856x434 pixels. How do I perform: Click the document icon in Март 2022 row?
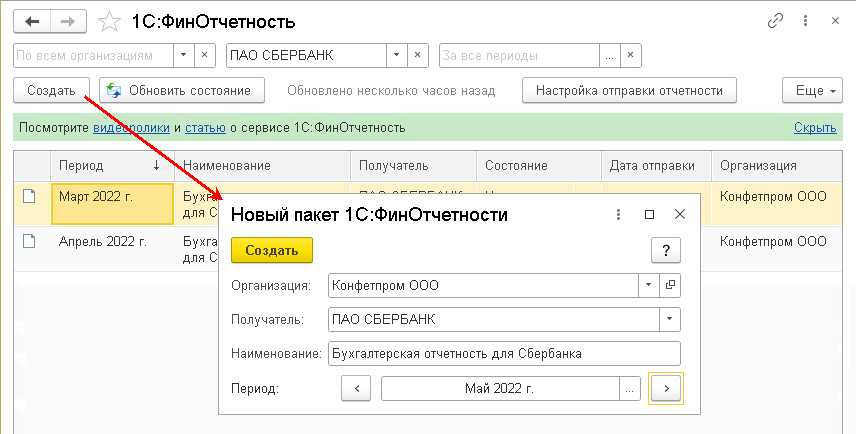click(30, 197)
